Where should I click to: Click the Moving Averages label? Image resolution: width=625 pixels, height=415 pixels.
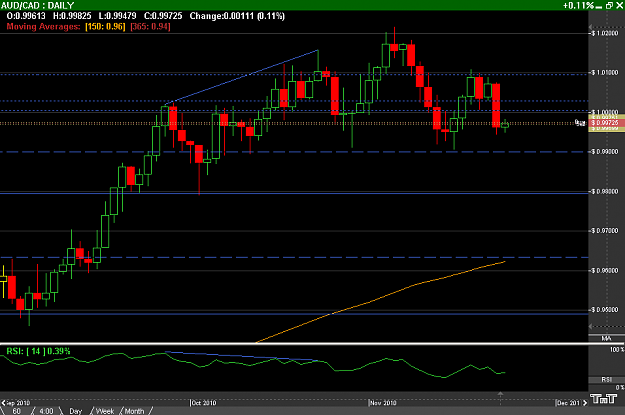coord(43,27)
